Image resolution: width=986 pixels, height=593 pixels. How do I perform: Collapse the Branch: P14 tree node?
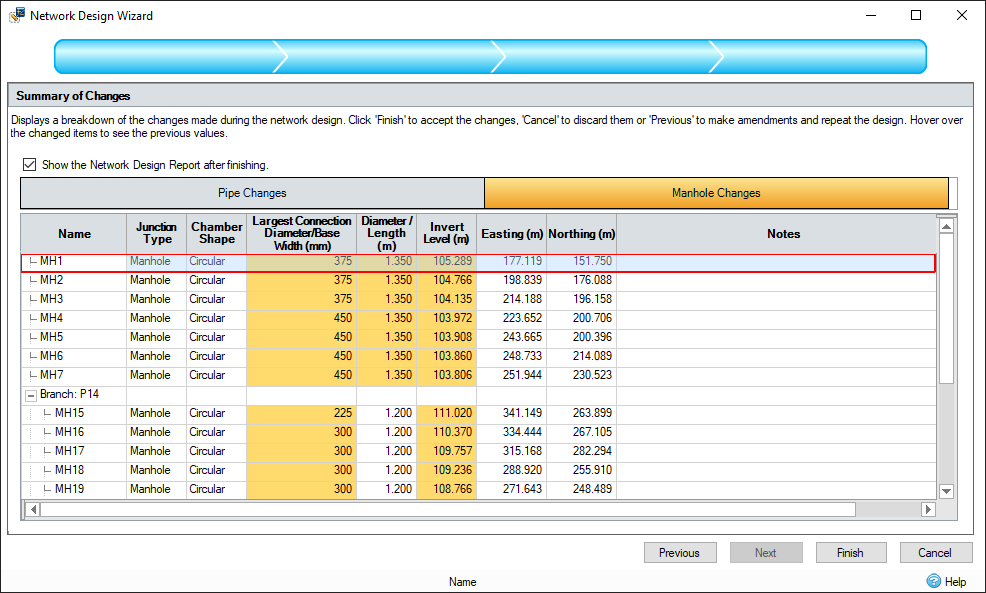30,395
